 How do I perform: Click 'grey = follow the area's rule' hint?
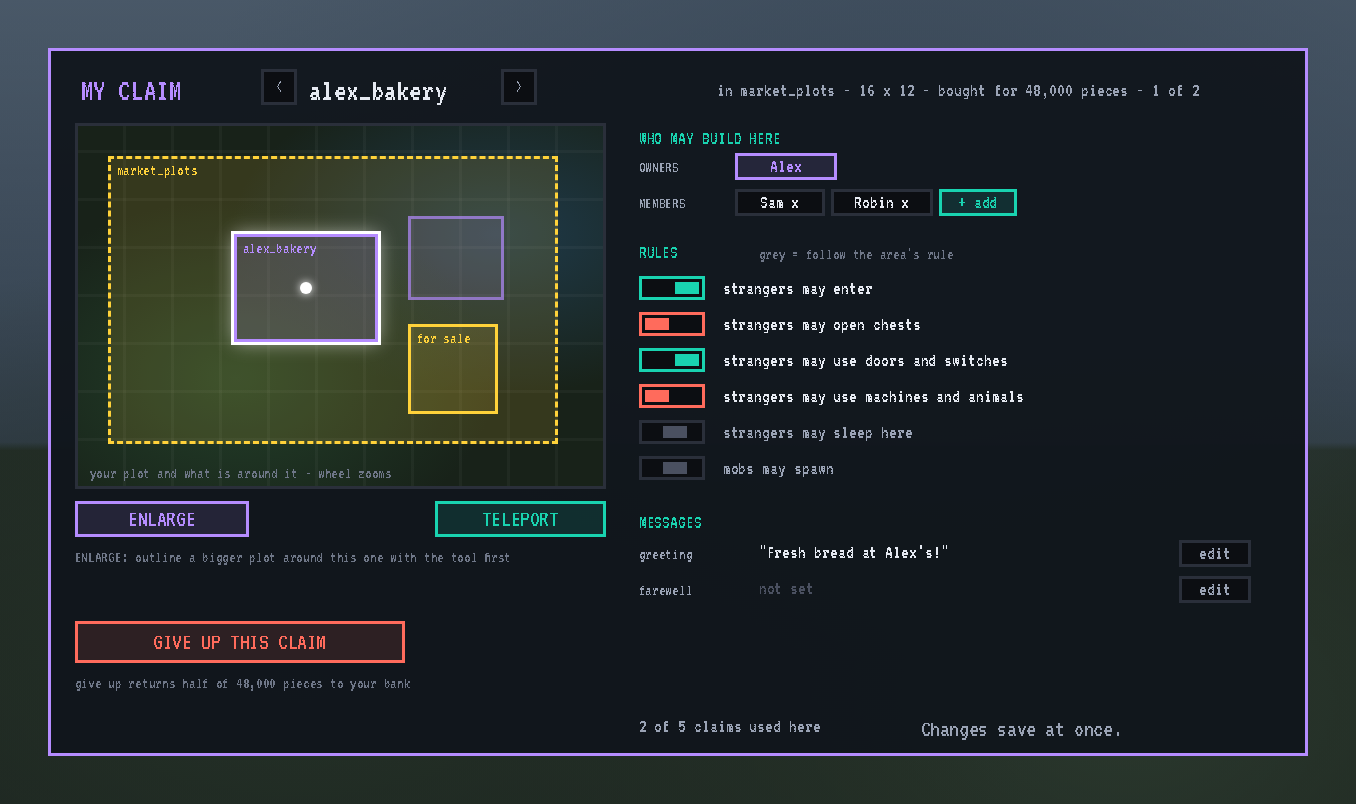tap(856, 255)
